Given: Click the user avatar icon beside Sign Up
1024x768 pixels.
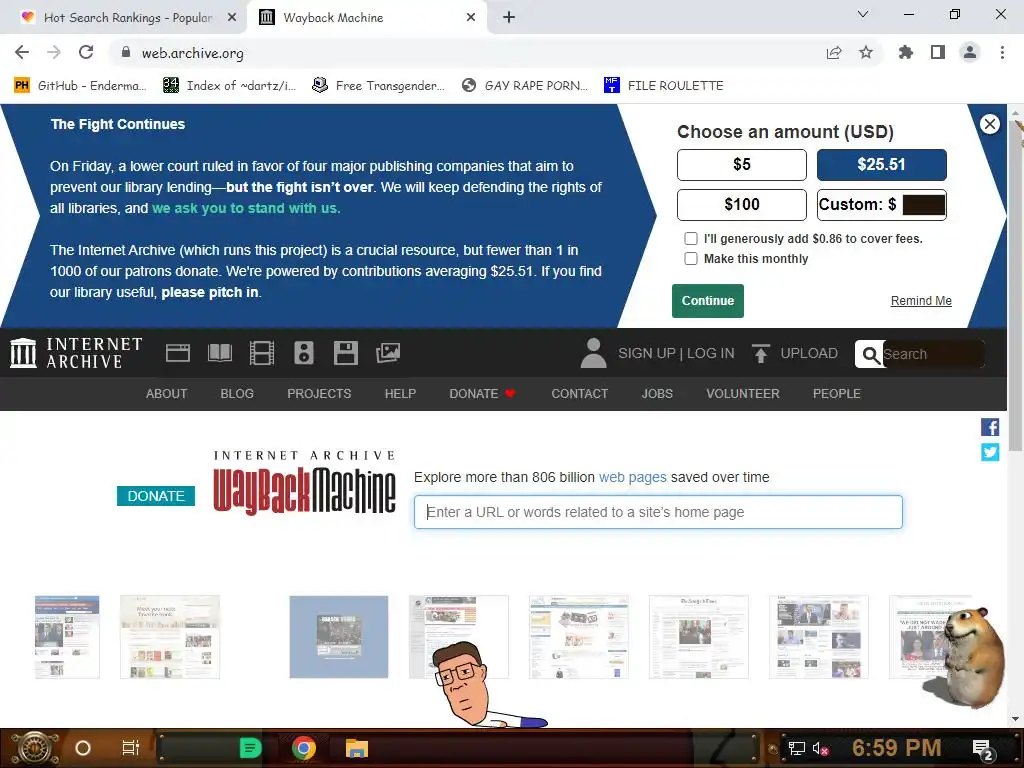Looking at the screenshot, I should pyautogui.click(x=594, y=353).
